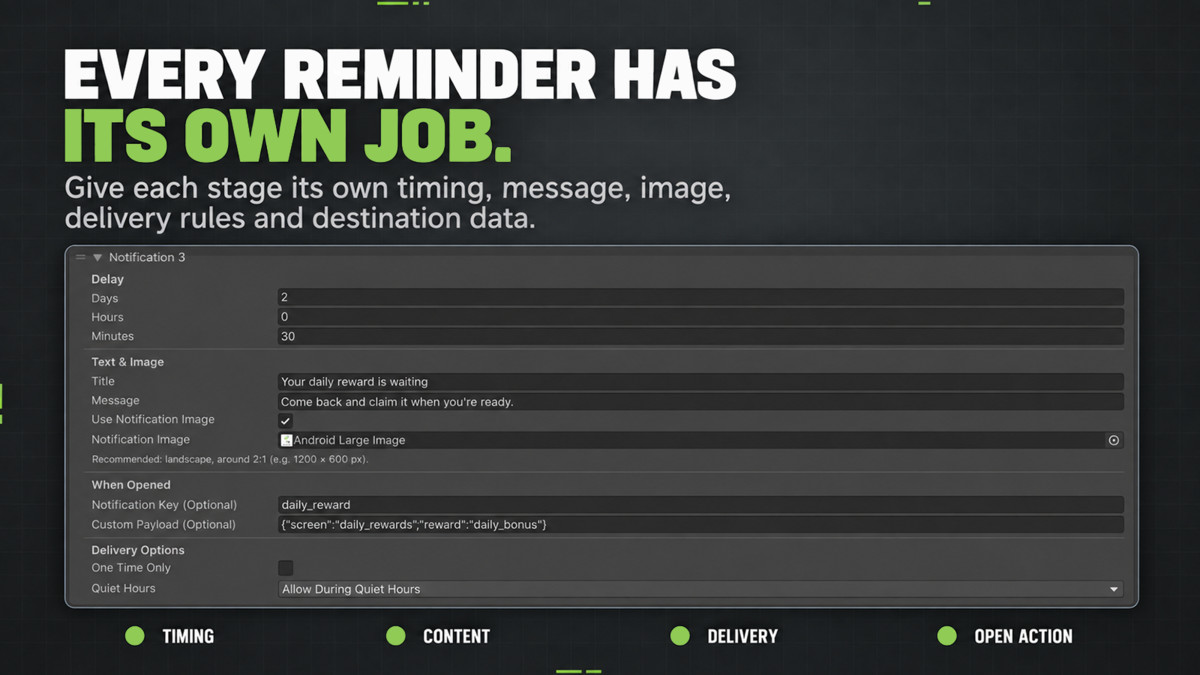The image size is (1200, 675).
Task: Click the DELIVERY label
Action: point(742,636)
